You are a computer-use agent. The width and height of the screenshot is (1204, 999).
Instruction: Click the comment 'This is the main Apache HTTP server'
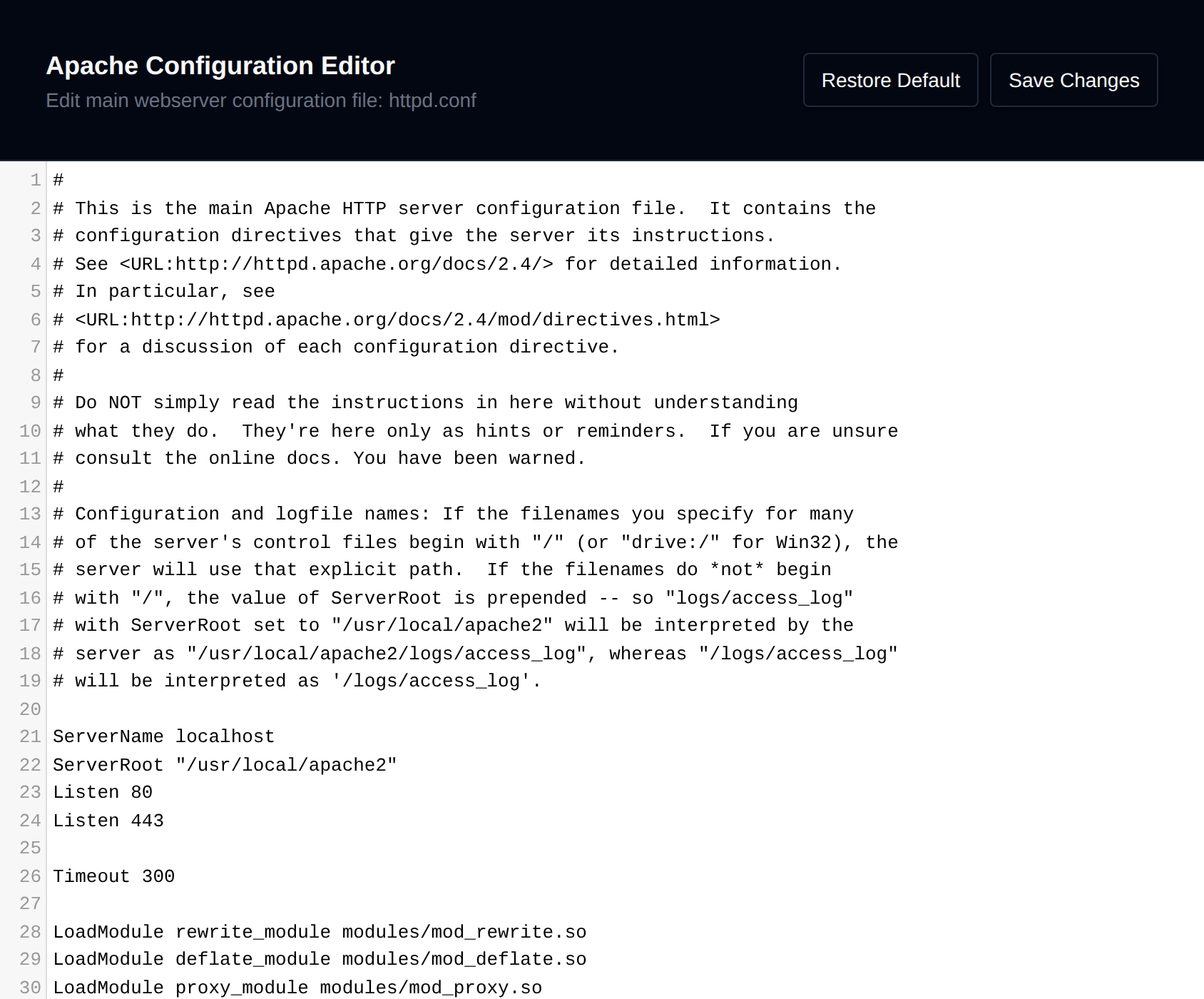pos(464,208)
